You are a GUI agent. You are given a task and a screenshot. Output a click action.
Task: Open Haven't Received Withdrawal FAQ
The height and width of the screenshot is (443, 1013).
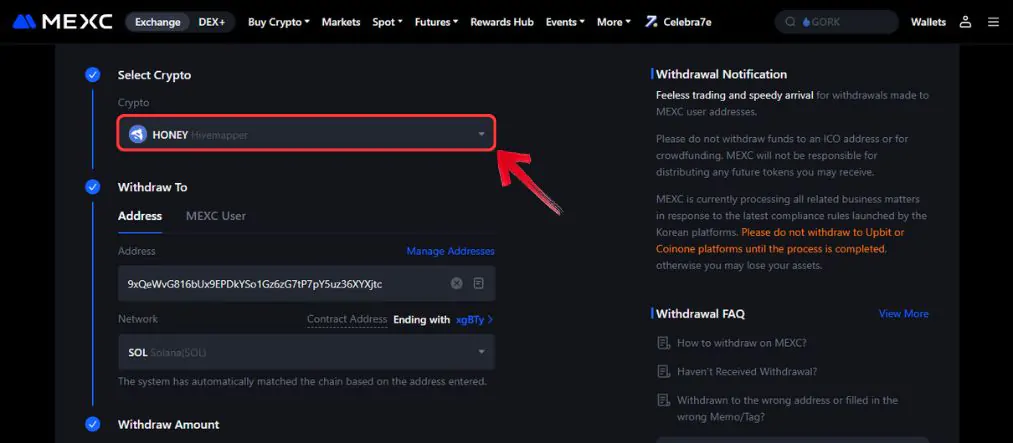(747, 371)
